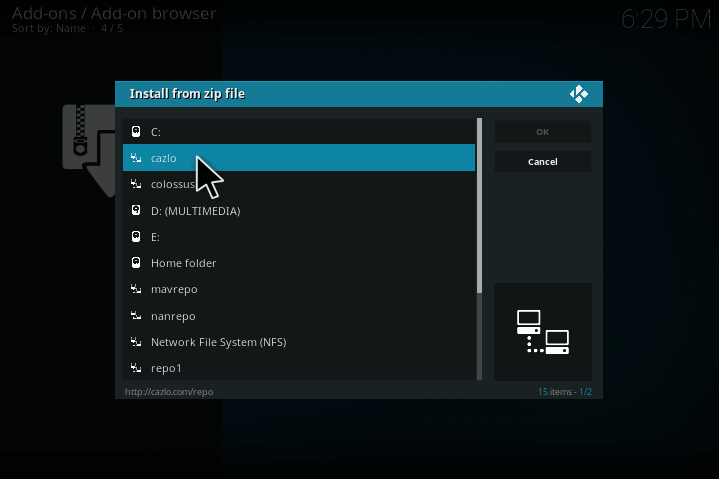719x479 pixels.
Task: Select D: (MULTIMEDIA) drive
Action: [x=299, y=210]
